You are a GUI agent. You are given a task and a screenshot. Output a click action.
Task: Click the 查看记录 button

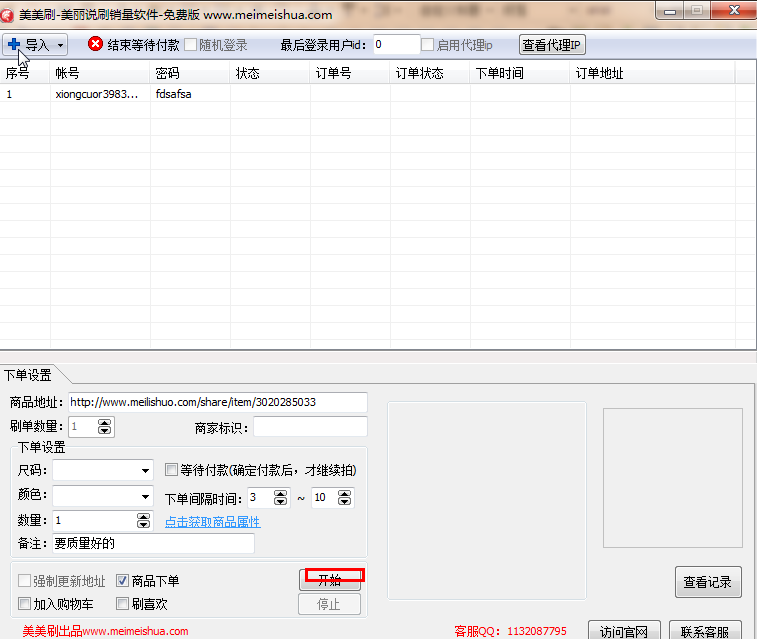708,582
